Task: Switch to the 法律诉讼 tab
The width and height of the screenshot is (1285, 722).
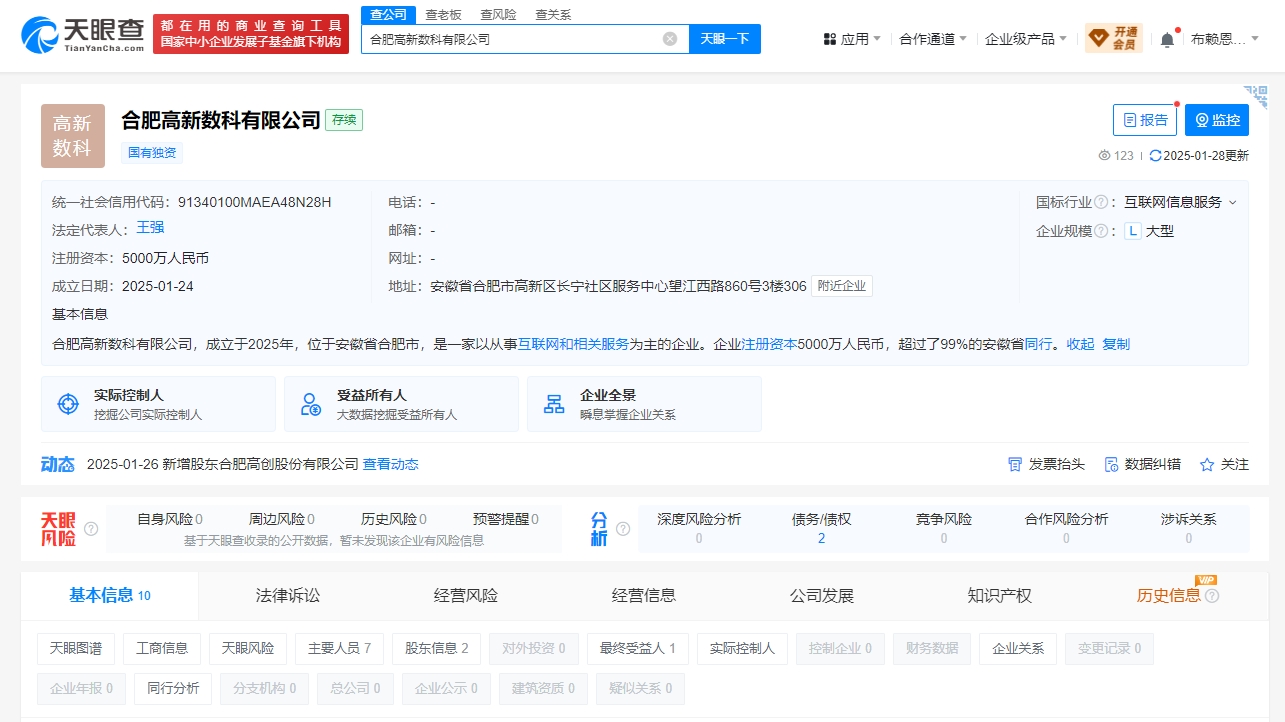Action: [288, 595]
